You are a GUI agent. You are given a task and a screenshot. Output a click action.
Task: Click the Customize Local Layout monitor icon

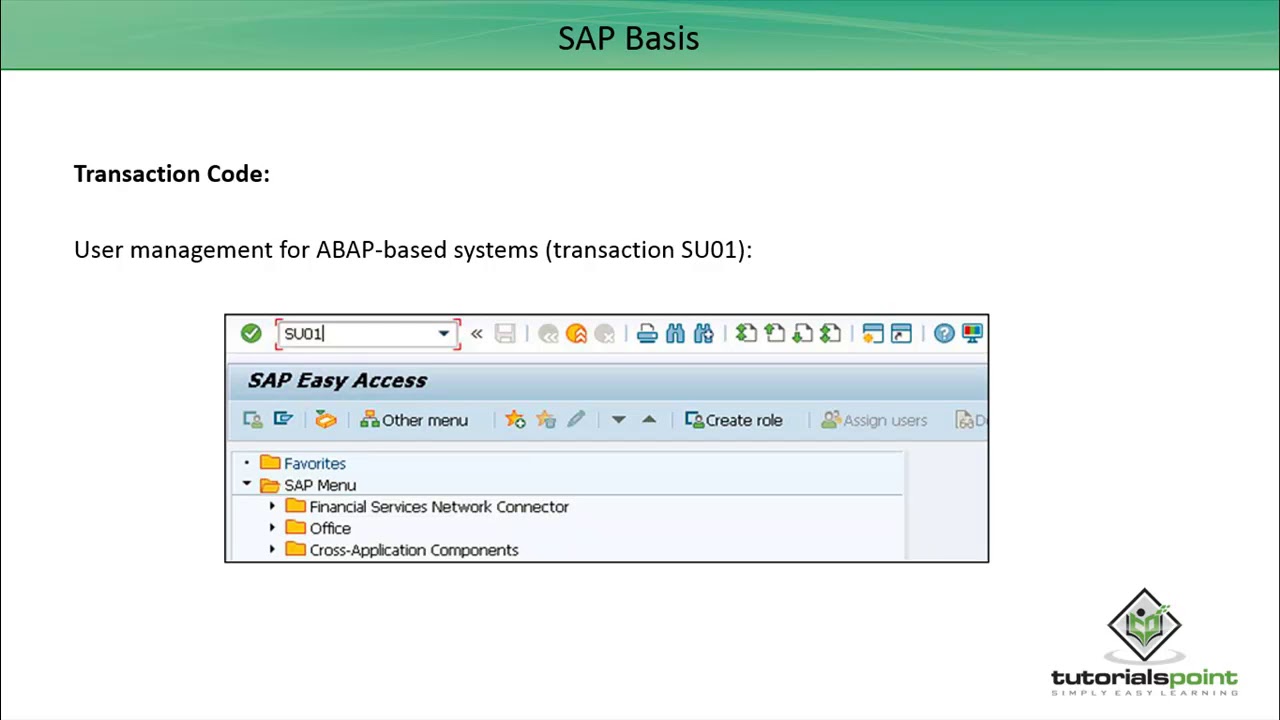[972, 333]
